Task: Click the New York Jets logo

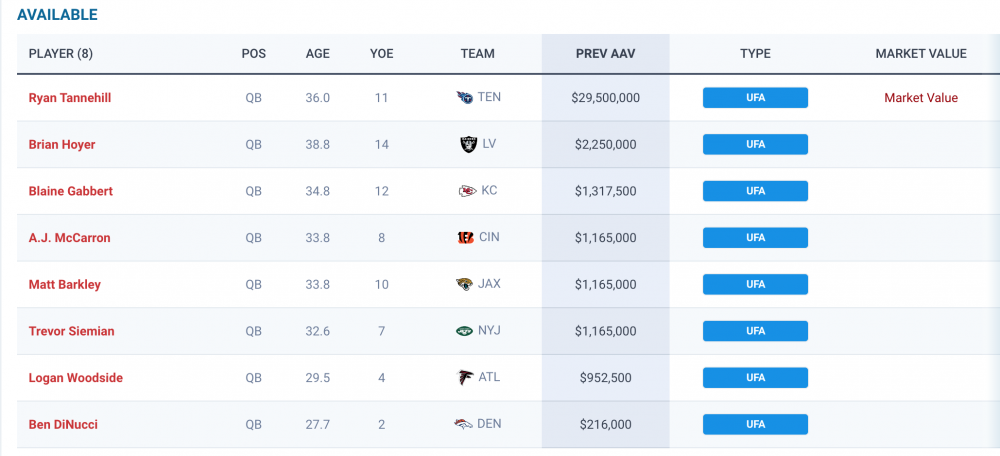Action: click(464, 331)
